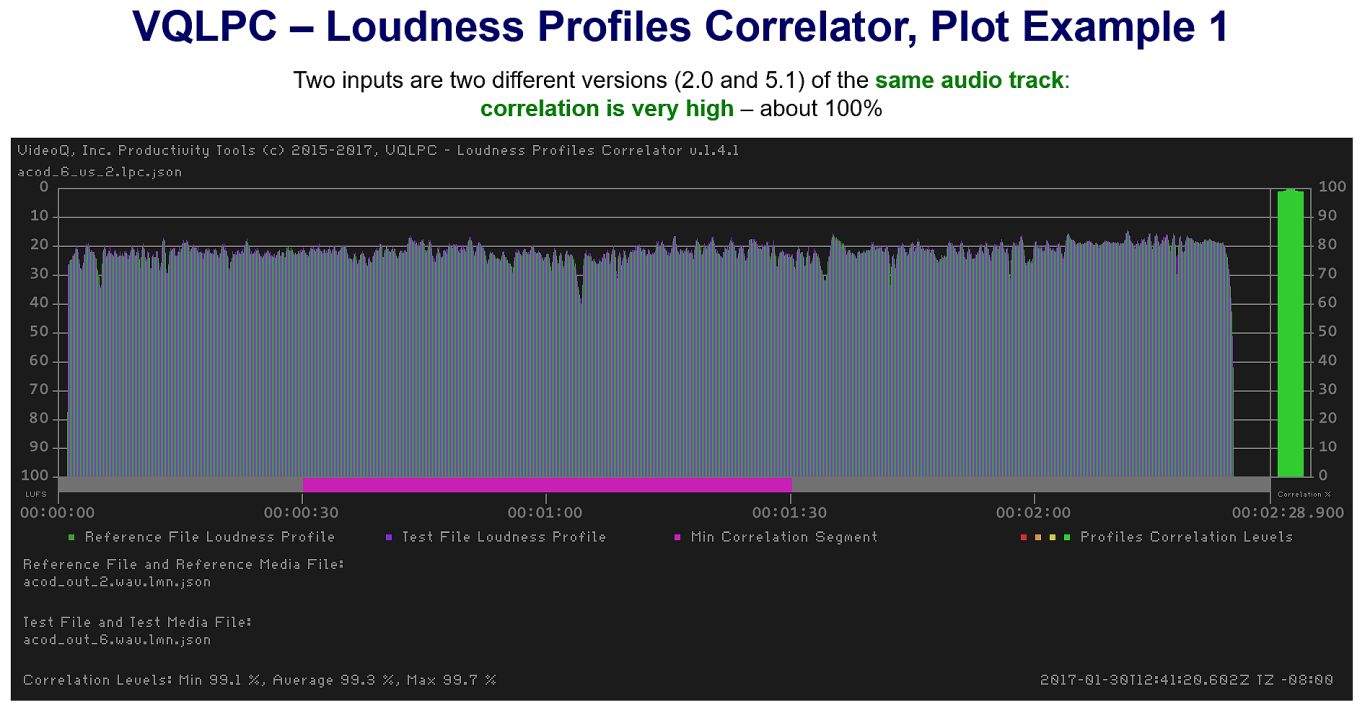Click the tall green correlation percentage bar

[x=1290, y=332]
